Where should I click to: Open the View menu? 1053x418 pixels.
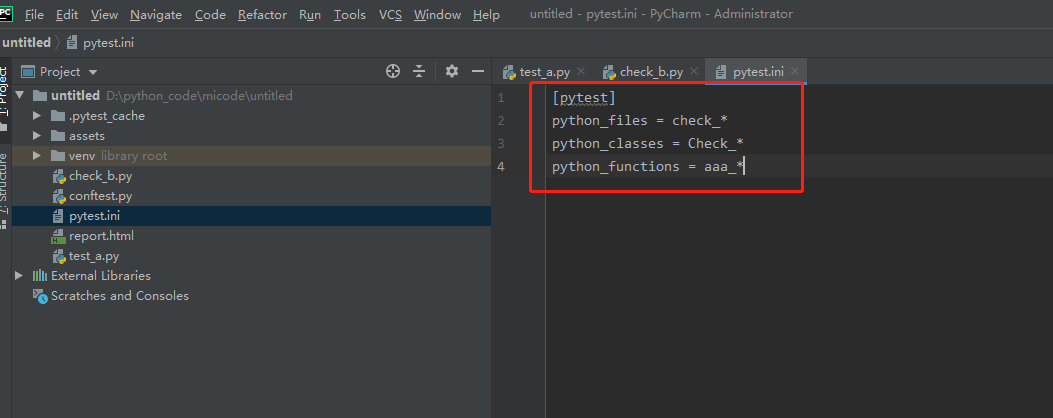click(104, 14)
